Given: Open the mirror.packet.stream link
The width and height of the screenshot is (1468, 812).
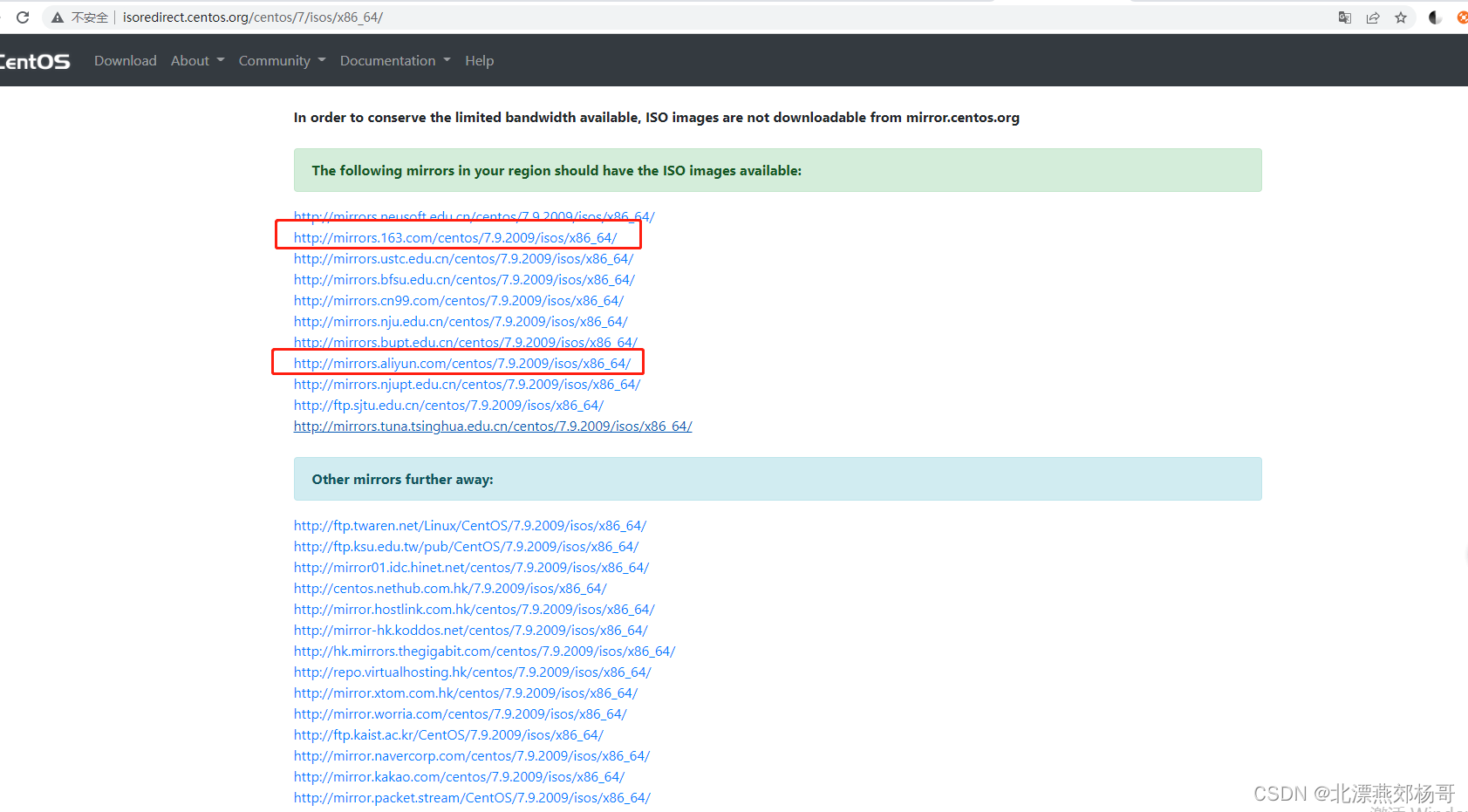Looking at the screenshot, I should click(473, 797).
